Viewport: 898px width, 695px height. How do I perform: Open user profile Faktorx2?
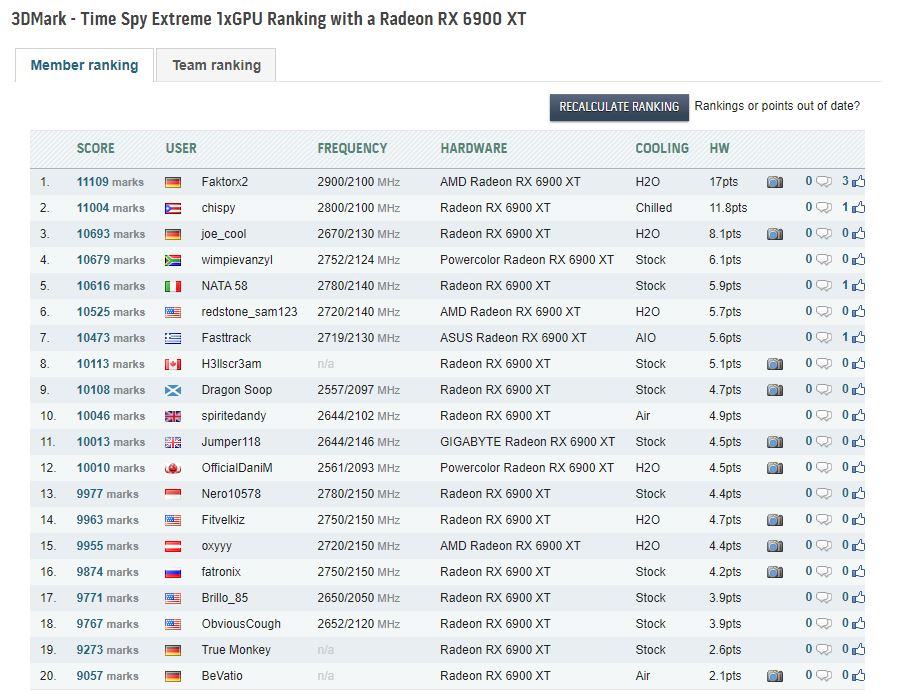pos(224,182)
